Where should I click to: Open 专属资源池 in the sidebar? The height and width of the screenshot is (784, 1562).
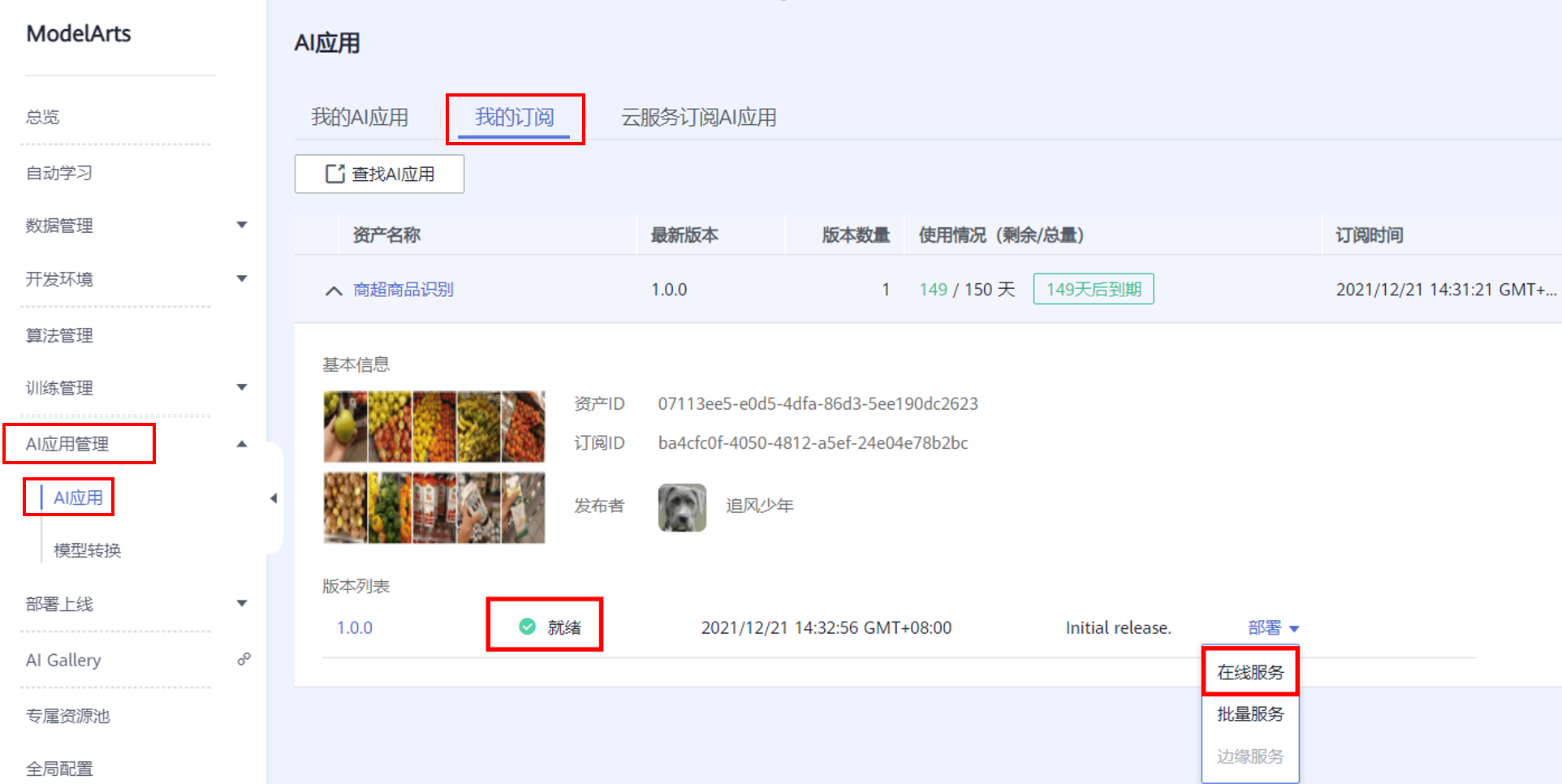tap(67, 716)
